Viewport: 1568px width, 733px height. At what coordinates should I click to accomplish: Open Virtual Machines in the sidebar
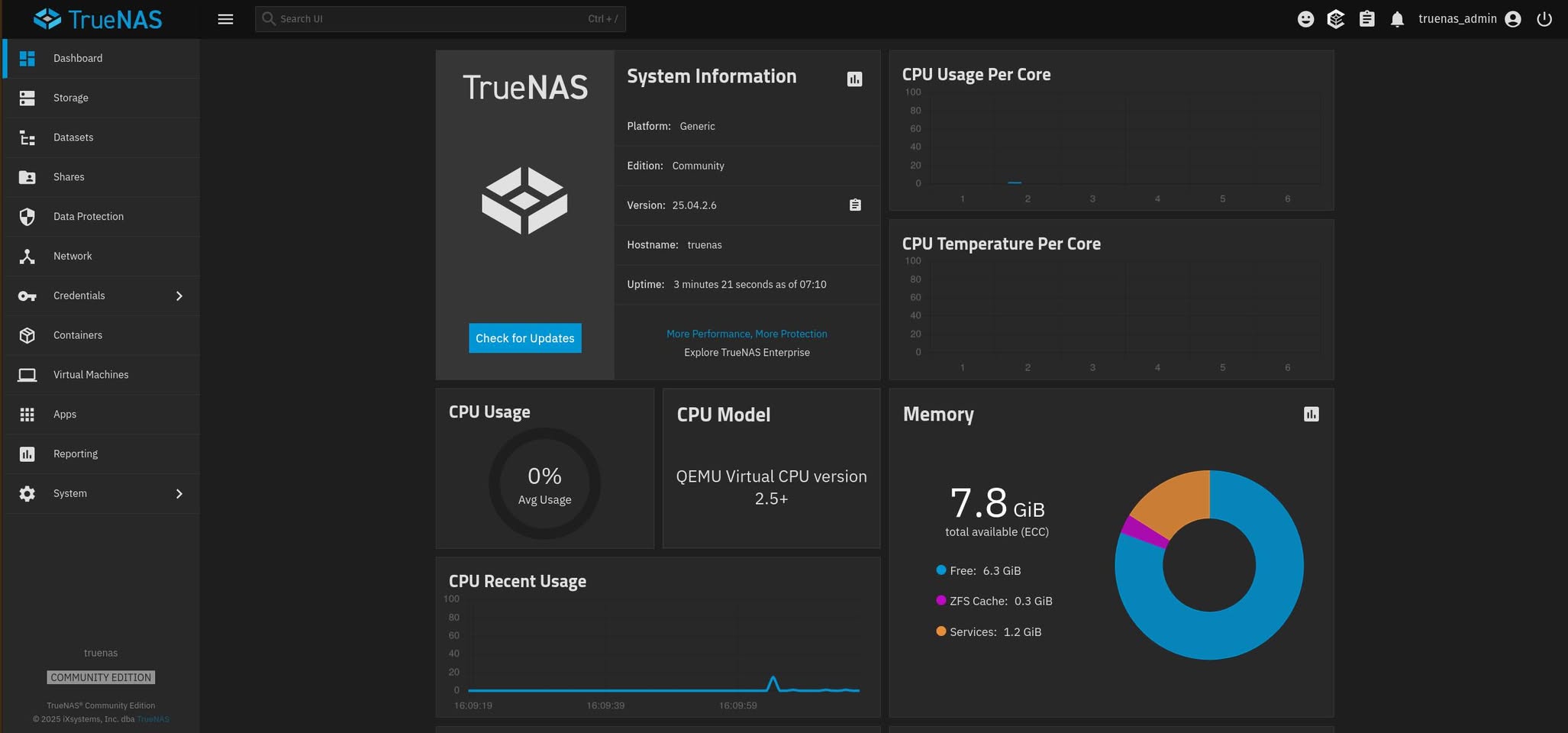pyautogui.click(x=102, y=375)
